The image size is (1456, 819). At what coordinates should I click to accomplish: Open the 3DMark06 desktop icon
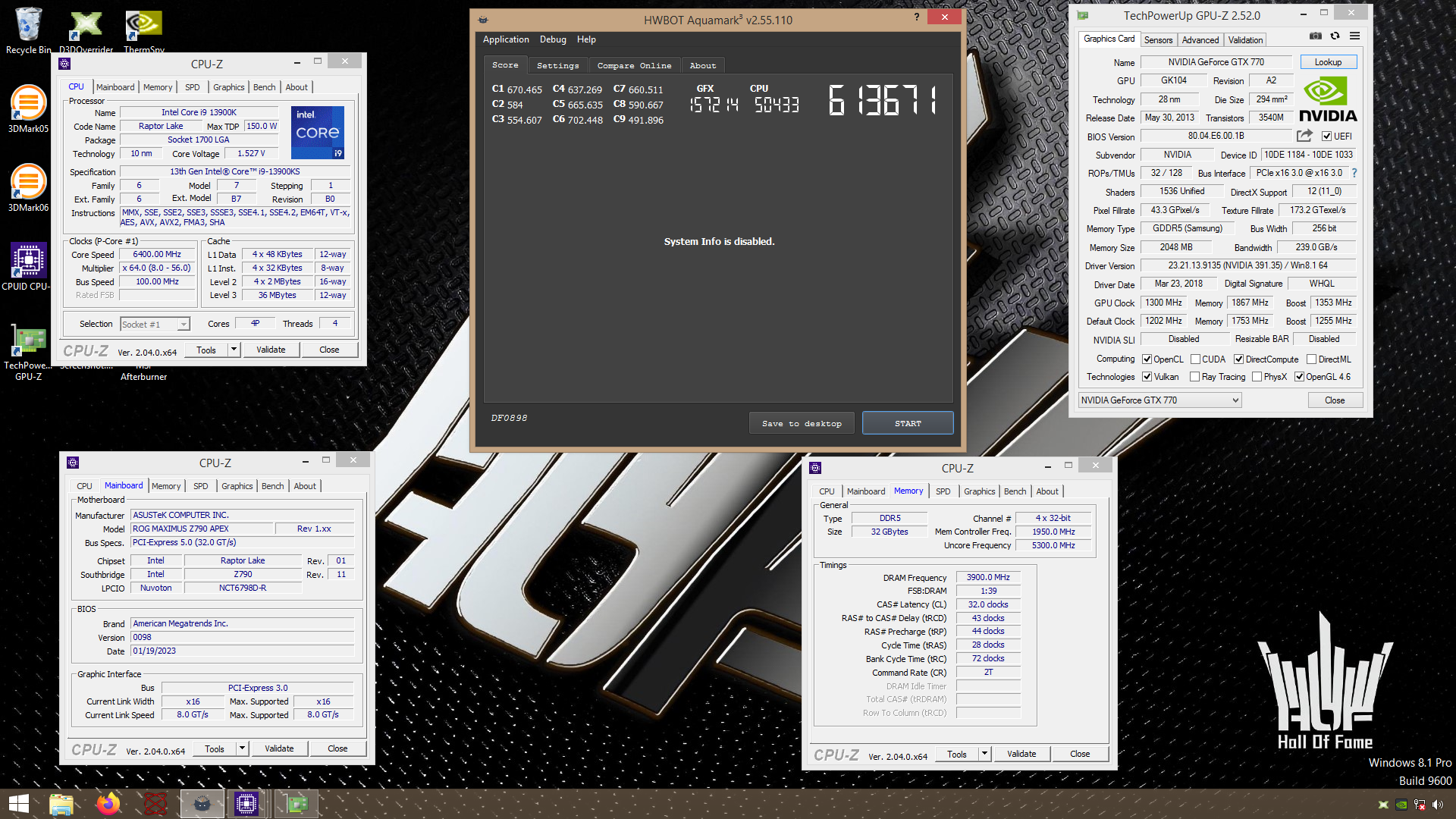pyautogui.click(x=29, y=188)
